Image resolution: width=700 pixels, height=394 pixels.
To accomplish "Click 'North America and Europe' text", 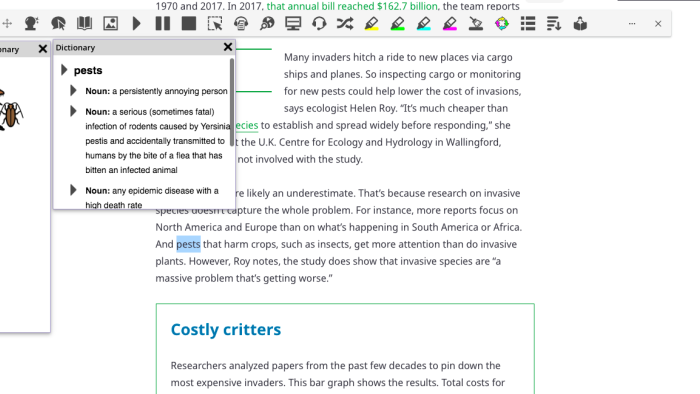I will (216, 227).
